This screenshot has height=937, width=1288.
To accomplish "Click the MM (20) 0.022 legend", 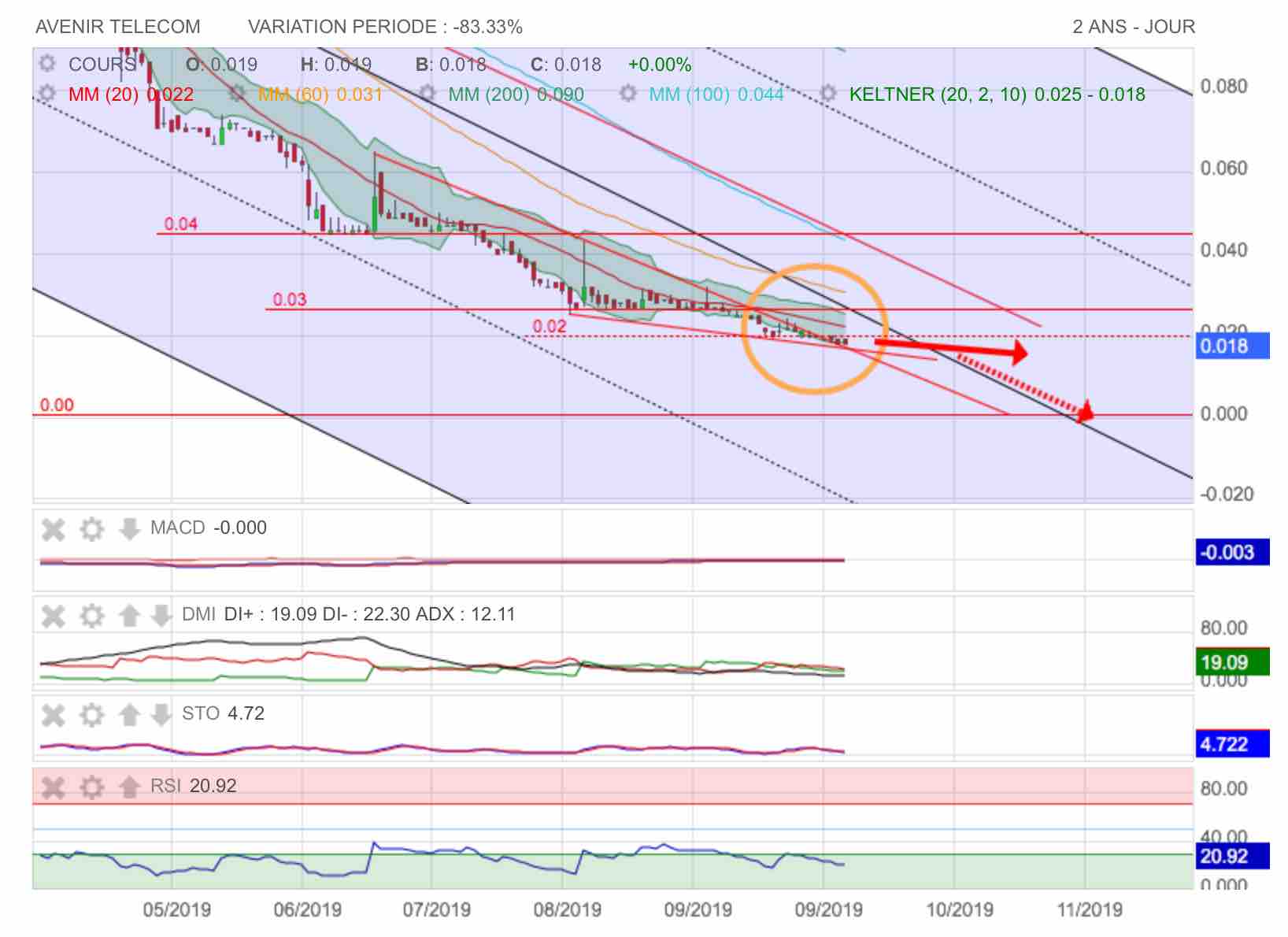I will point(131,94).
